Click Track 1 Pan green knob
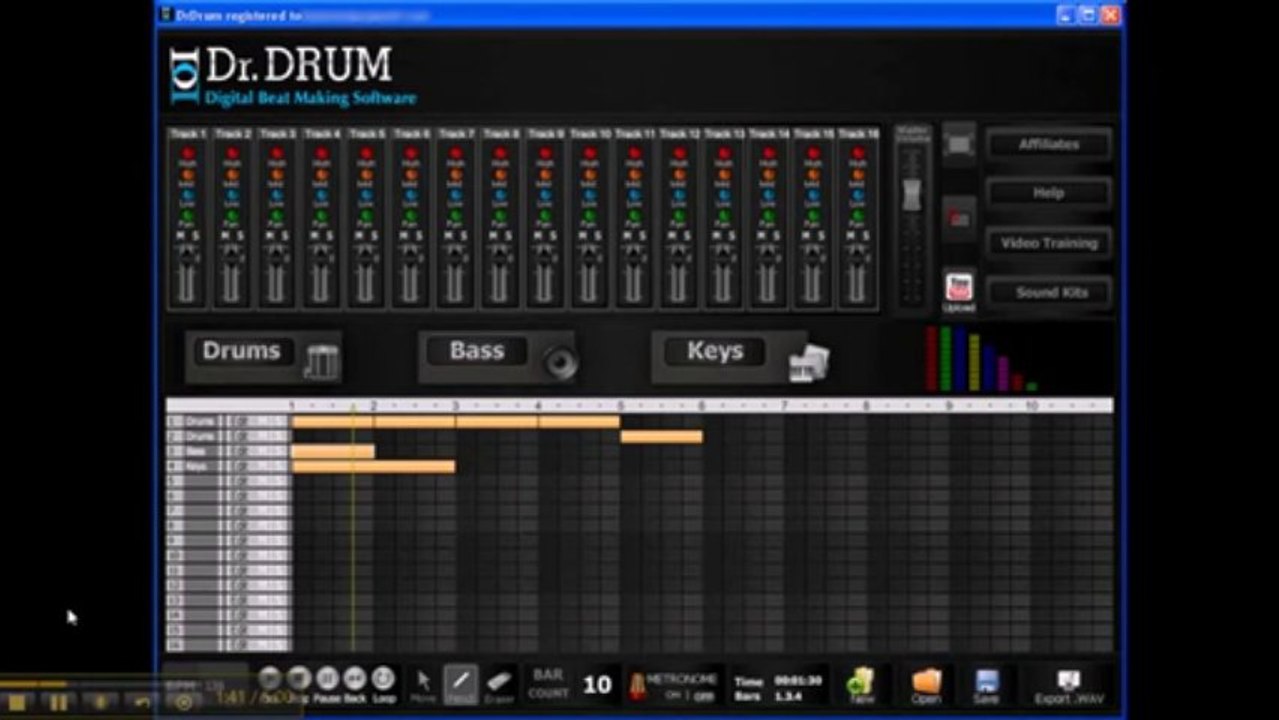Viewport: 1279px width, 720px height. pyautogui.click(x=188, y=215)
